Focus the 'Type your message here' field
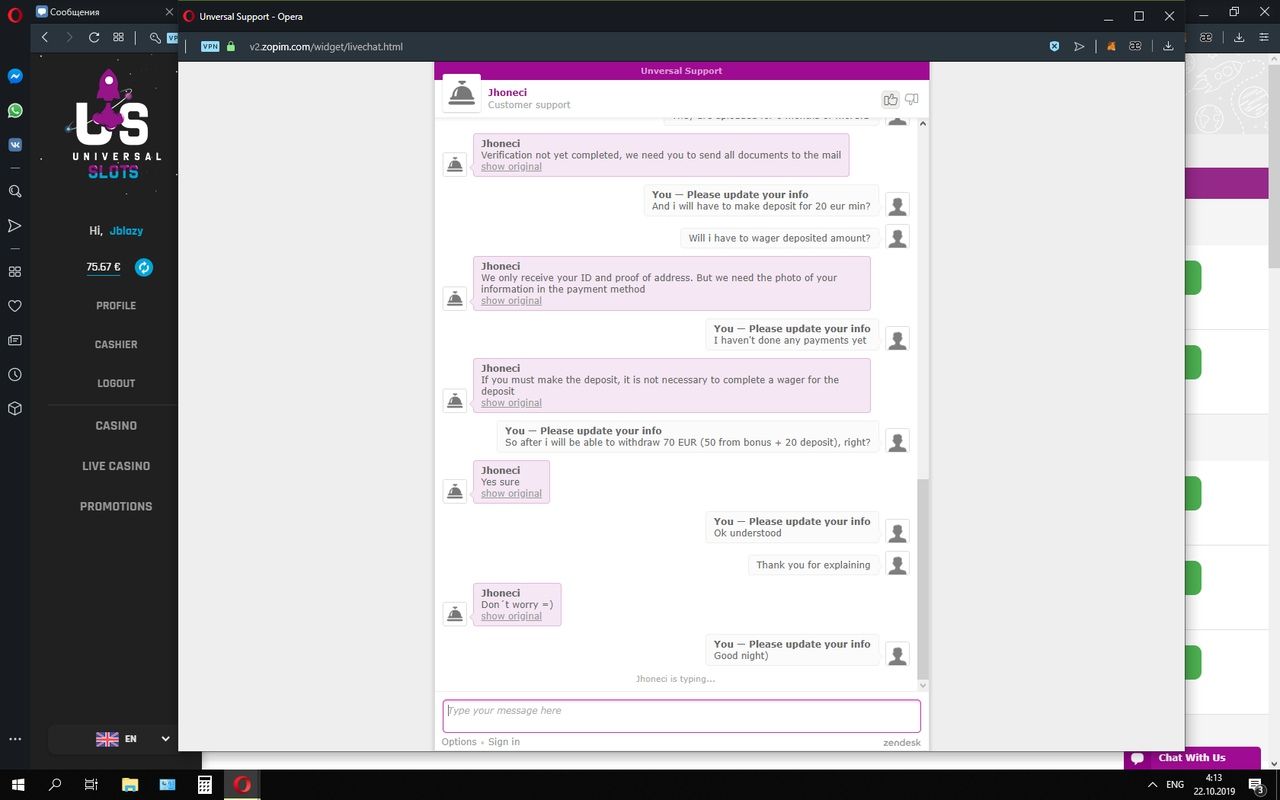1280x800 pixels. (x=681, y=716)
